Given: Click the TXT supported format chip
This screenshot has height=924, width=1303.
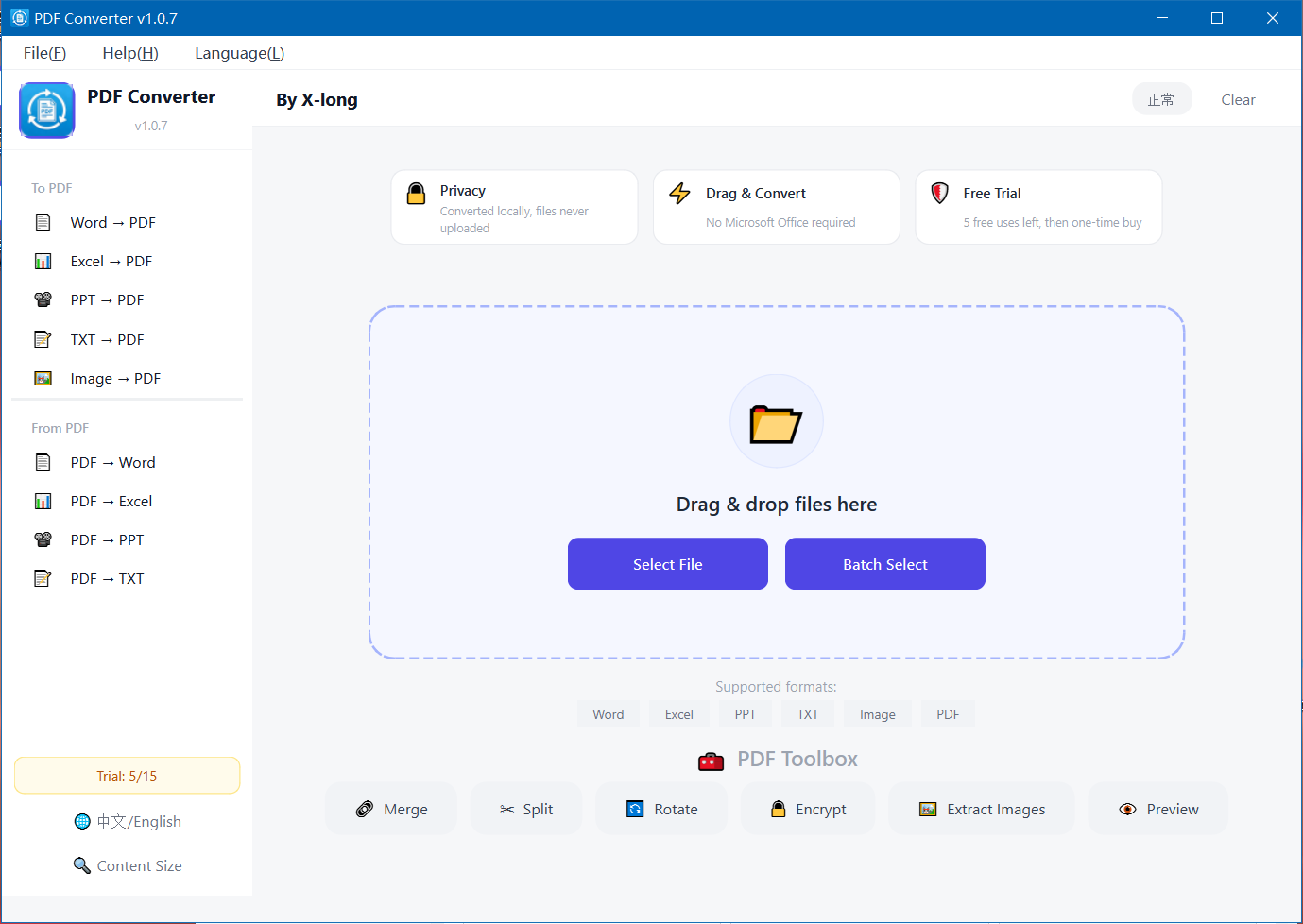Looking at the screenshot, I should click(x=808, y=714).
